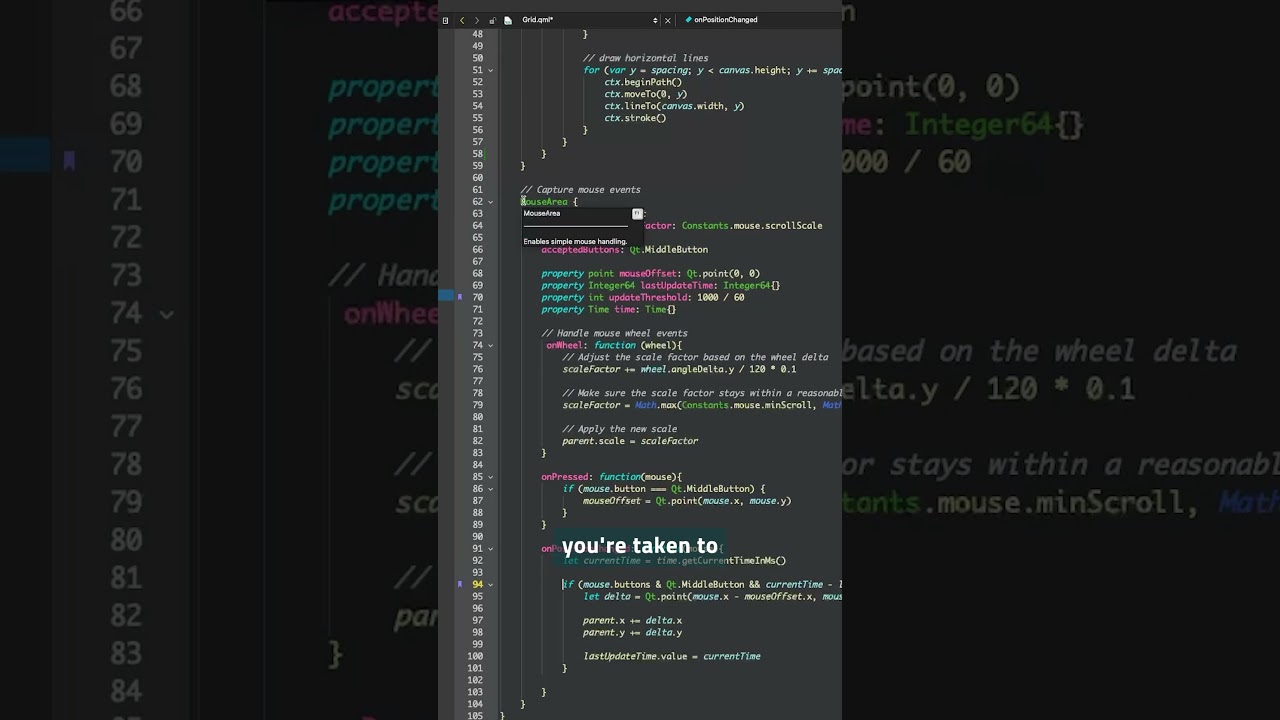Go back with the left arrow
Viewport: 1280px width, 720px height.
pos(462,20)
